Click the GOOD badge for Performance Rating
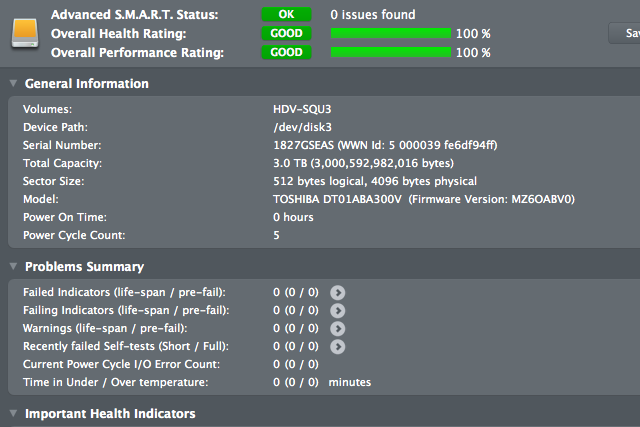 [x=286, y=52]
